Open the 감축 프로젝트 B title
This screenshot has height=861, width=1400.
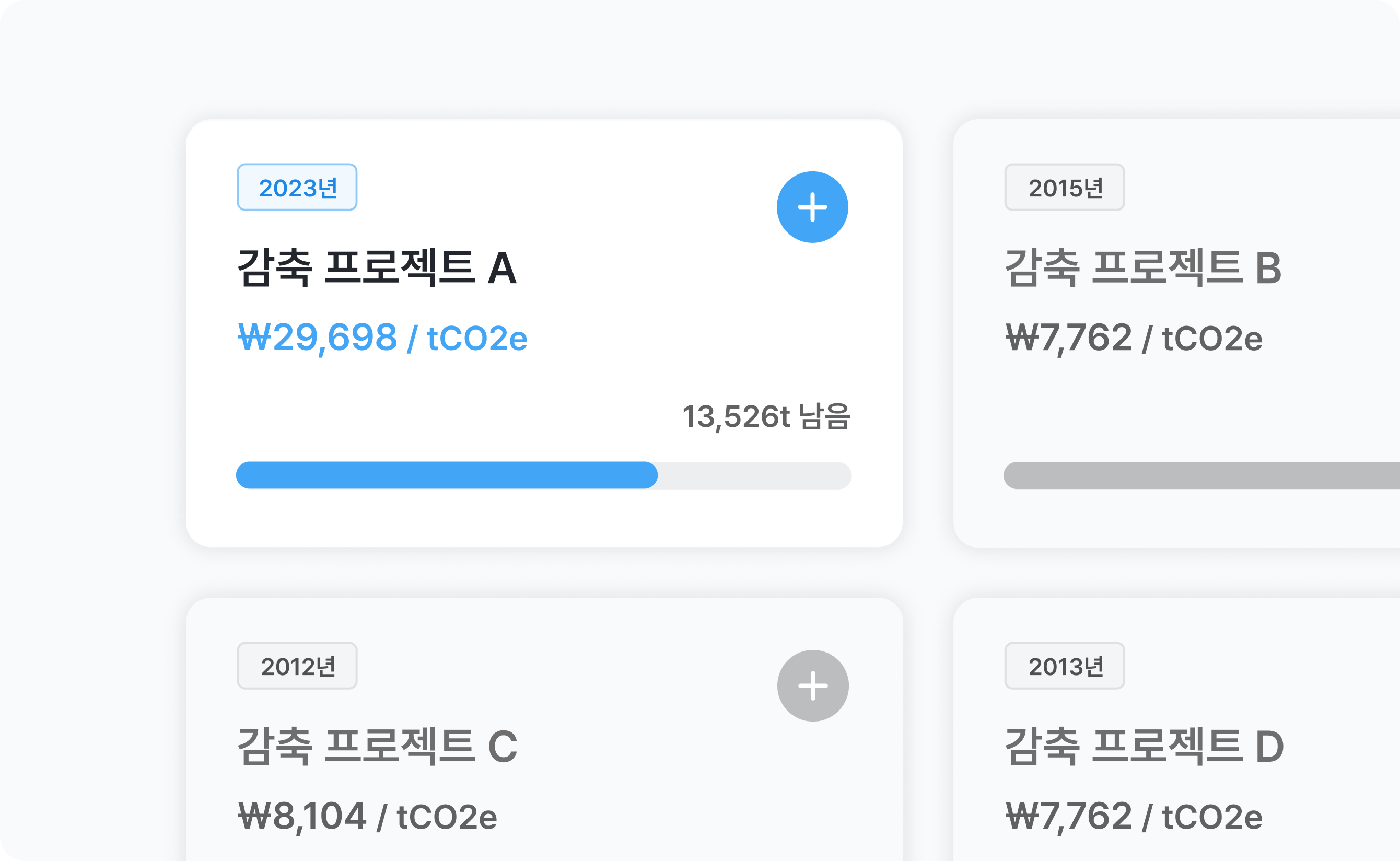point(1142,267)
